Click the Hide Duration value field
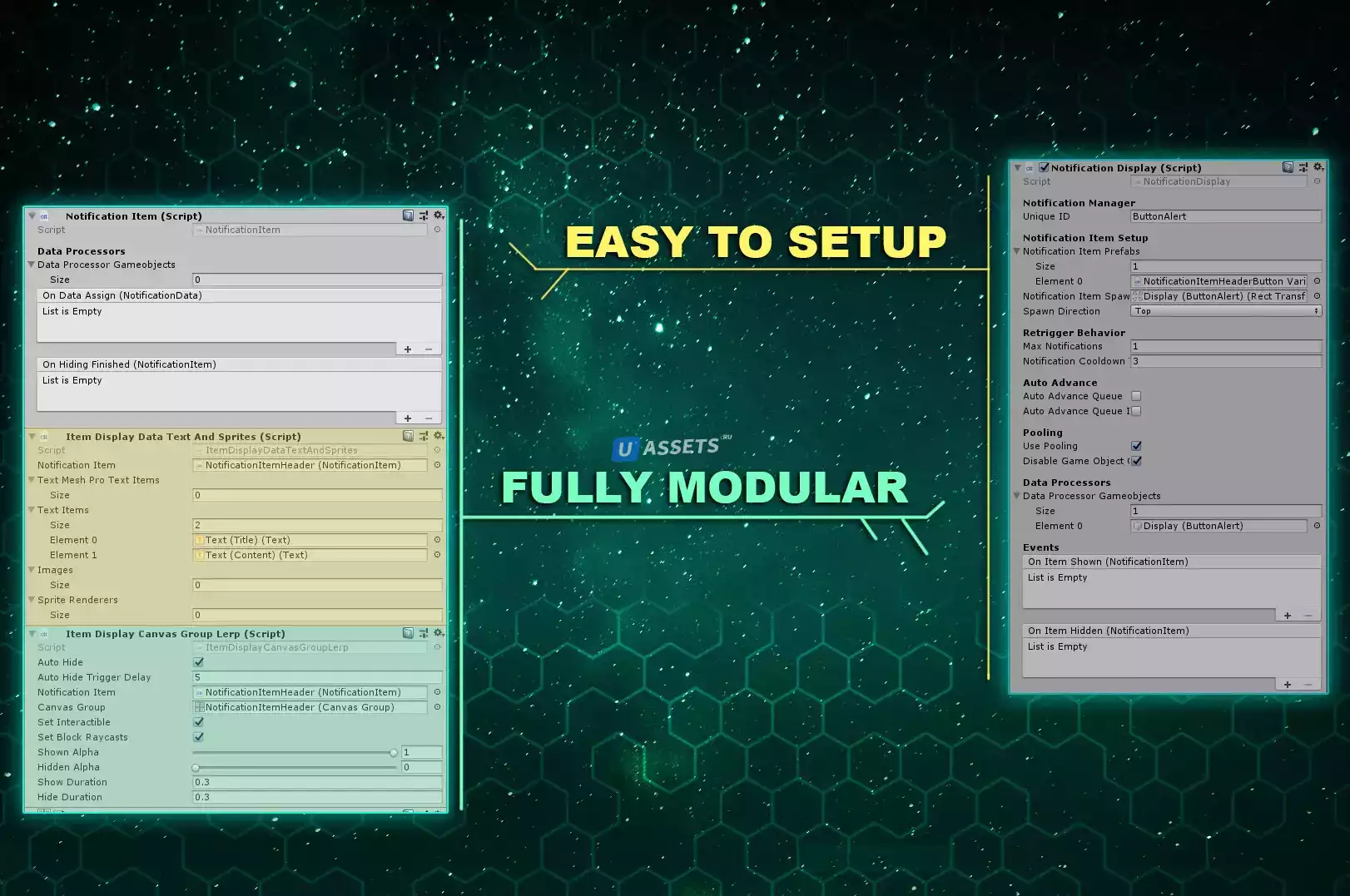Screen dimensions: 1350x896 click(x=317, y=797)
